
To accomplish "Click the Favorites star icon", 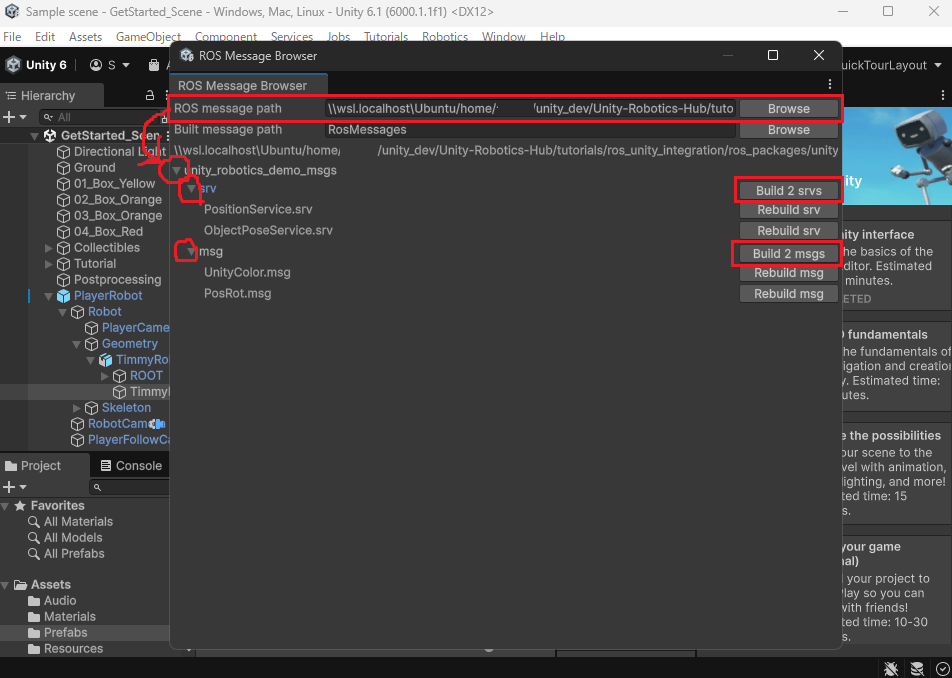I will click(20, 506).
